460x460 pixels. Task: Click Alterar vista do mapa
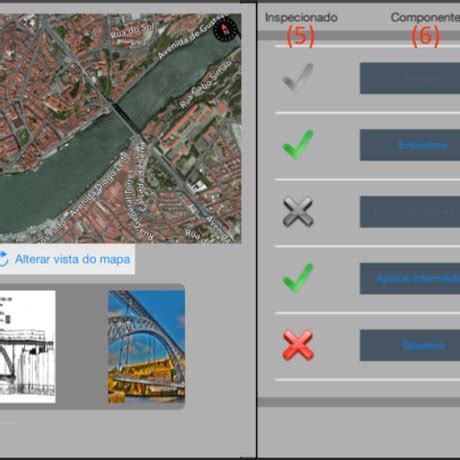point(73,259)
